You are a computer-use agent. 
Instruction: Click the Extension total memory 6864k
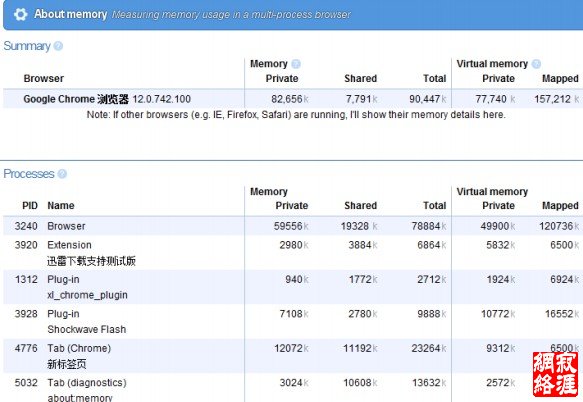tap(431, 245)
